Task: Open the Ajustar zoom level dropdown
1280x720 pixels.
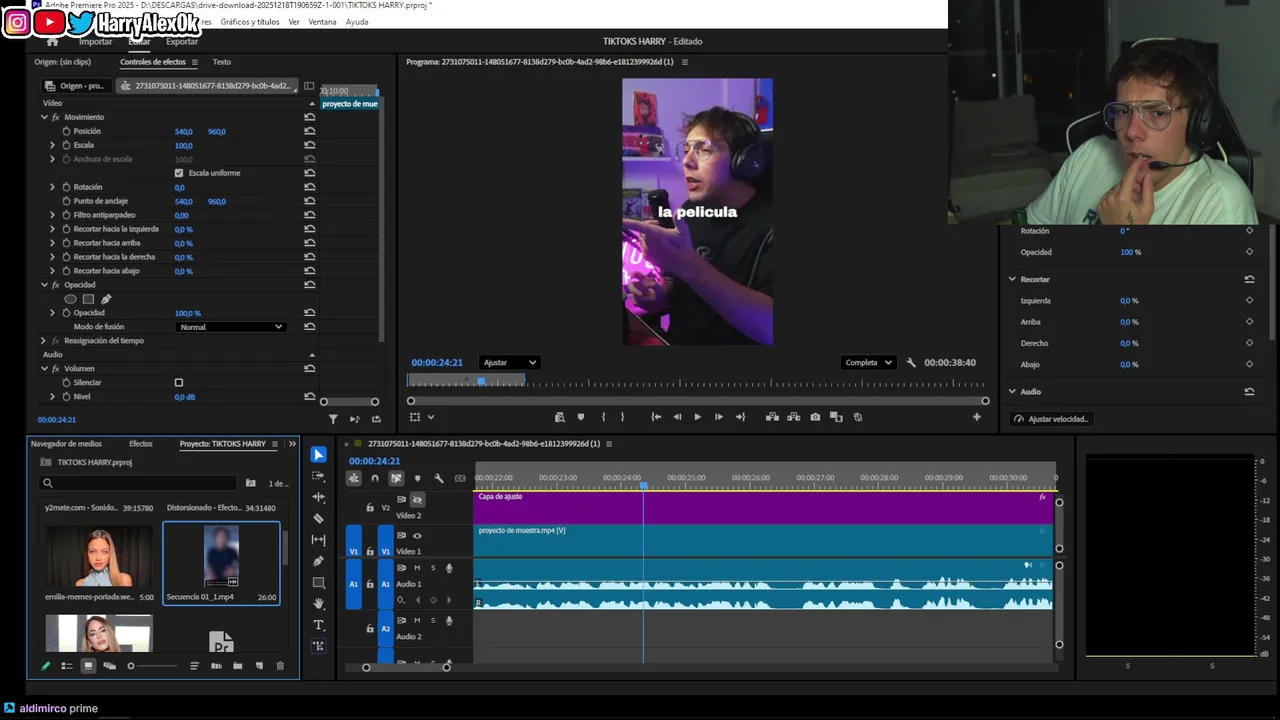Action: pyautogui.click(x=509, y=362)
